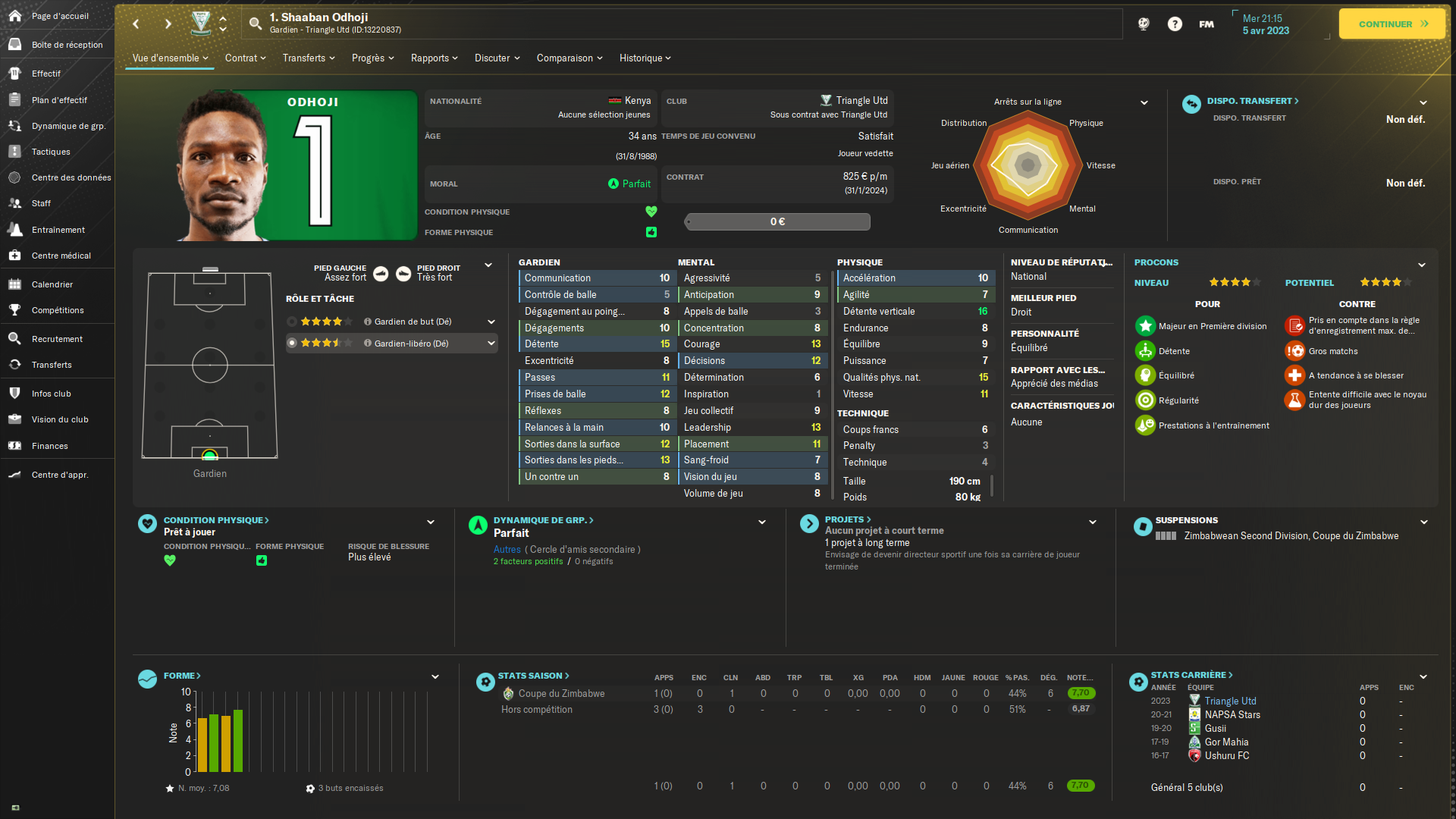
Task: Select the Gardien-libéro (Dé) role radio
Action: tap(291, 344)
